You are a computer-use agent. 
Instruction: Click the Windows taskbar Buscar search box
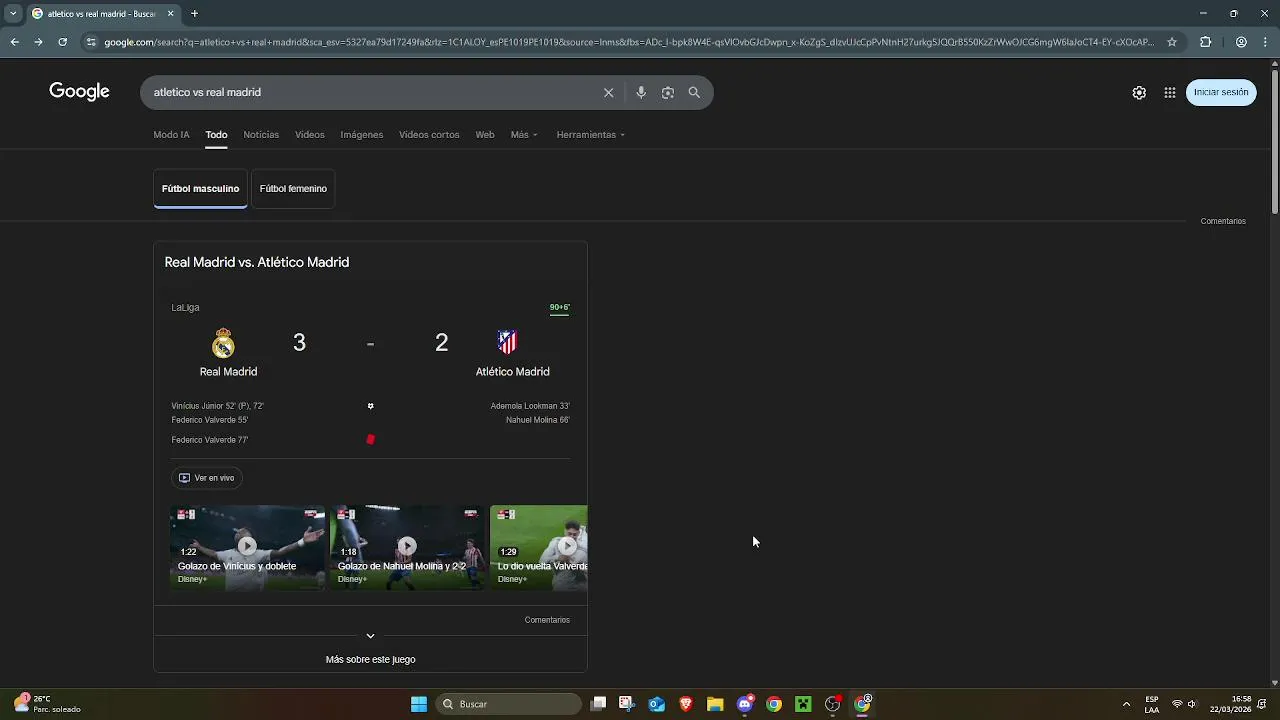[508, 704]
